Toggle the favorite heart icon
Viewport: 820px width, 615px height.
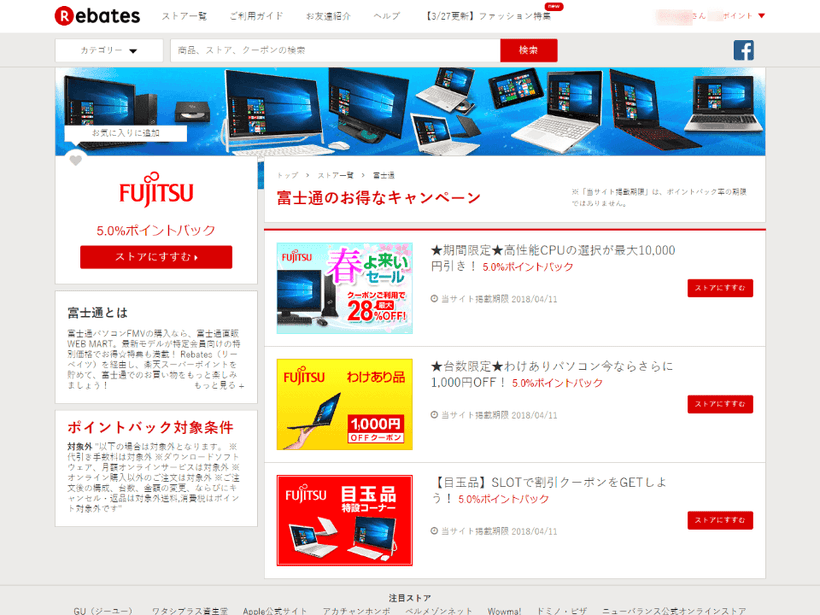tap(75, 161)
